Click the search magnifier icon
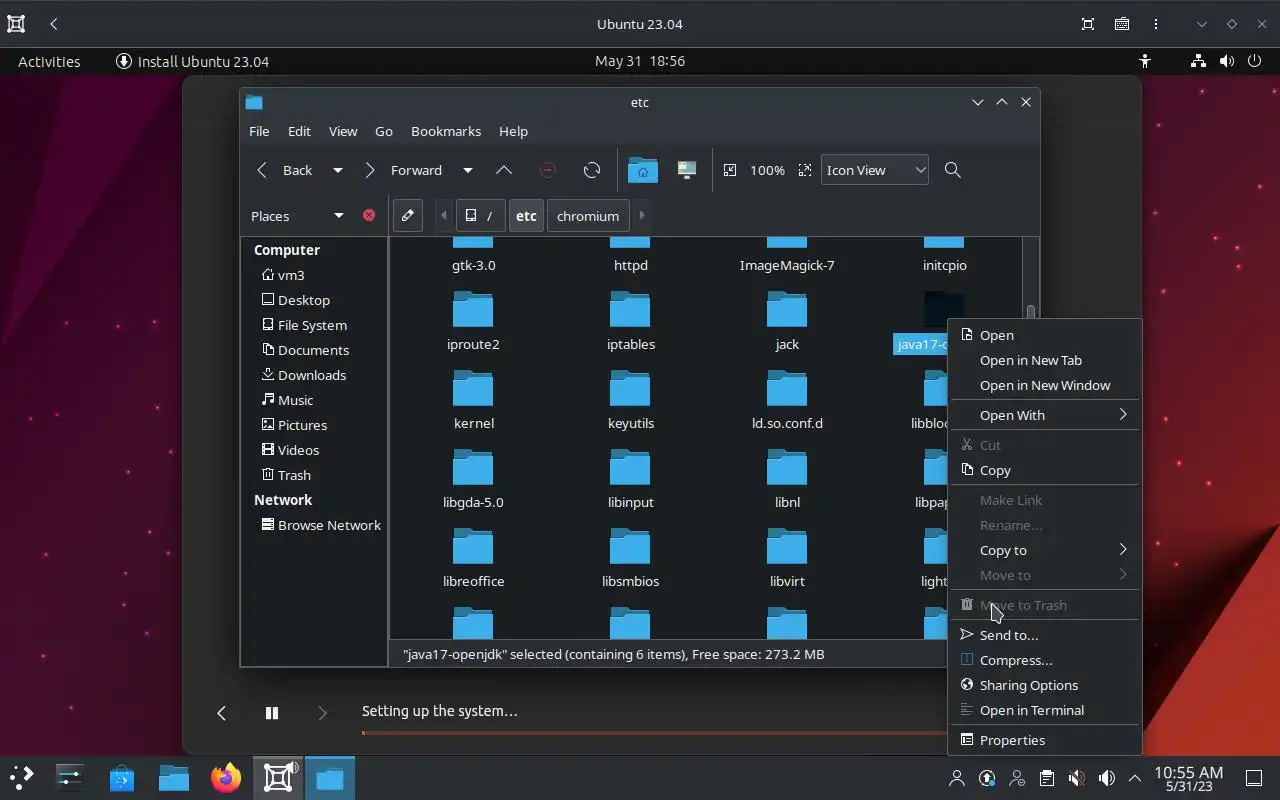Viewport: 1280px width, 800px height. (953, 170)
